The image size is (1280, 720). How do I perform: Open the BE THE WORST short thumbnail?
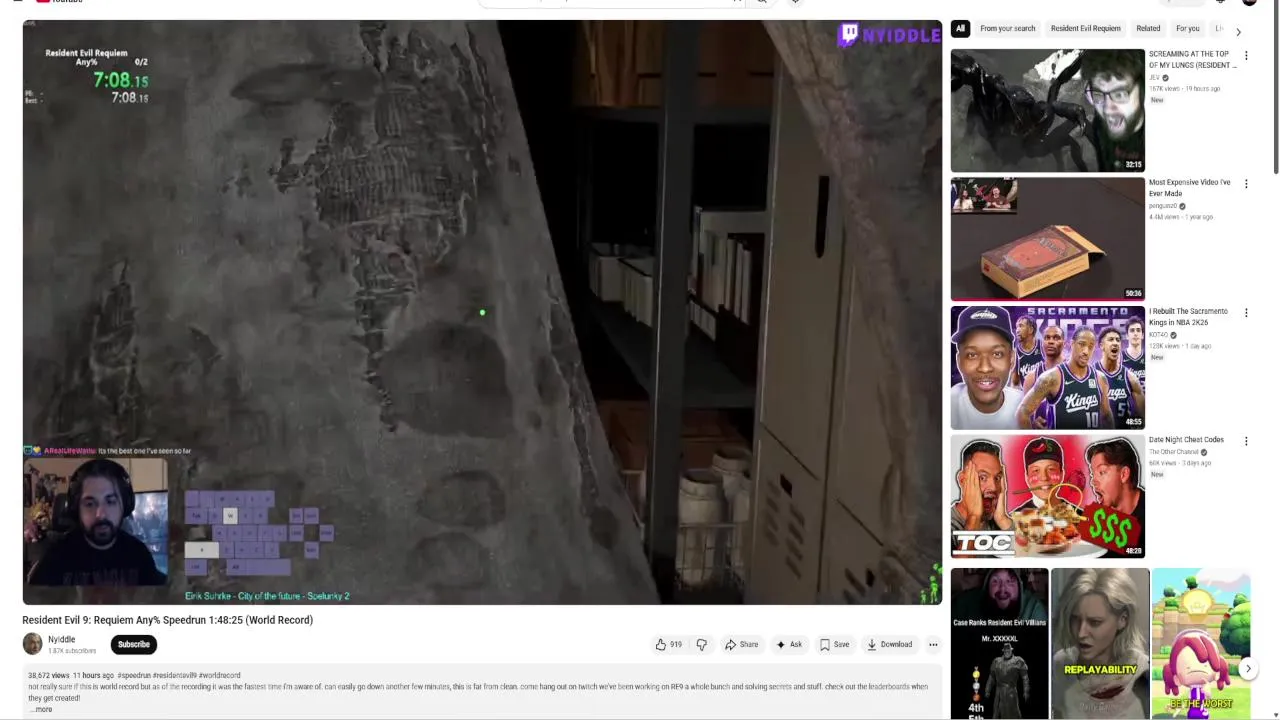pos(1201,643)
